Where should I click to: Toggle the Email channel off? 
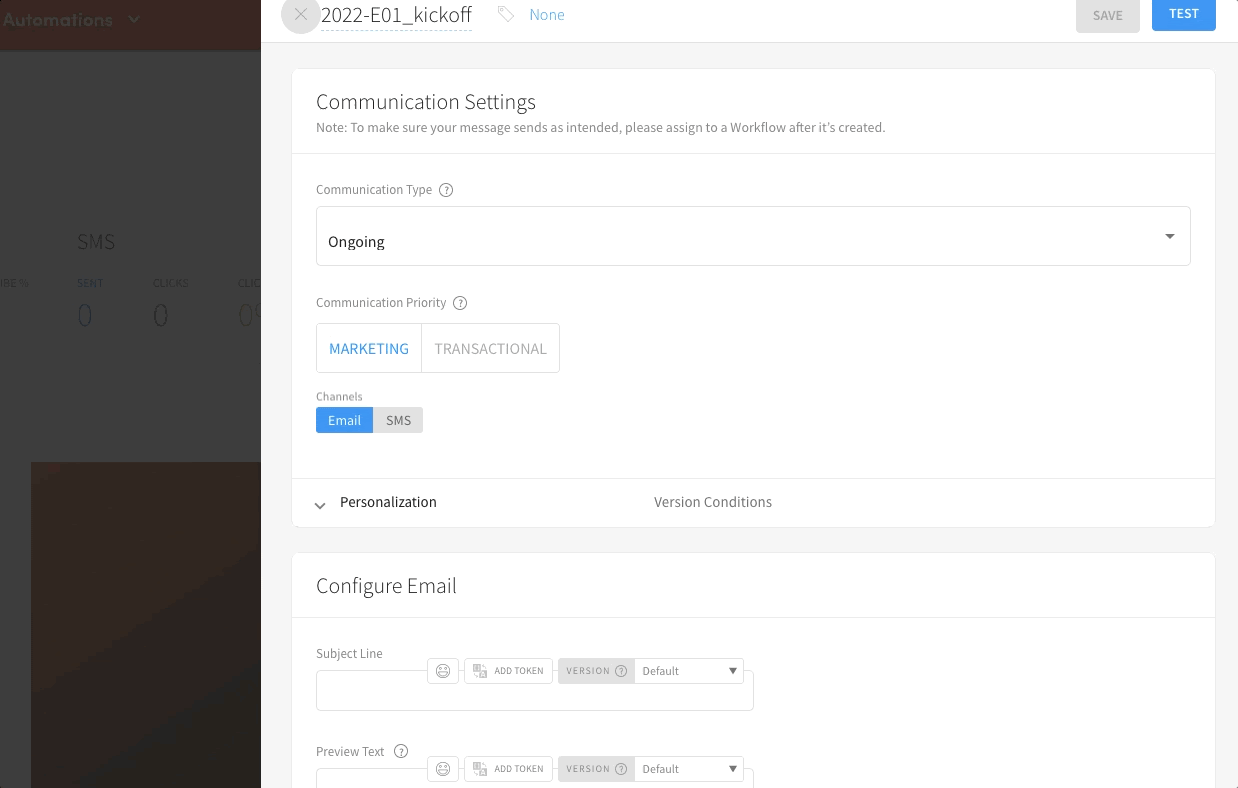click(x=344, y=420)
